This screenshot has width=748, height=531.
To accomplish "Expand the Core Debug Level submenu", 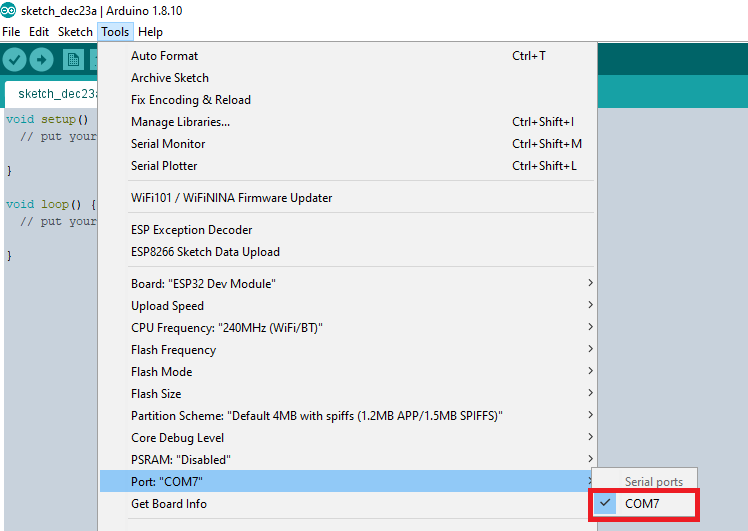I will coord(348,437).
